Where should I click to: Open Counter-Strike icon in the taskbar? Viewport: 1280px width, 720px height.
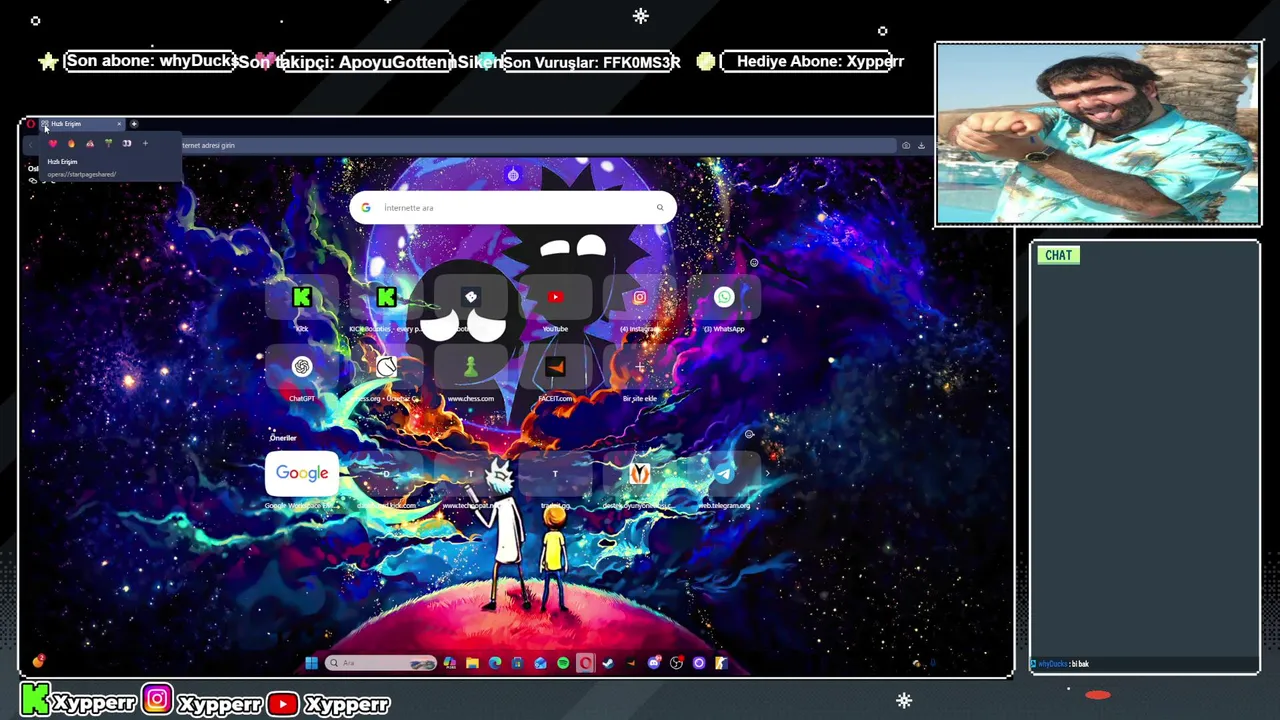[x=721, y=663]
